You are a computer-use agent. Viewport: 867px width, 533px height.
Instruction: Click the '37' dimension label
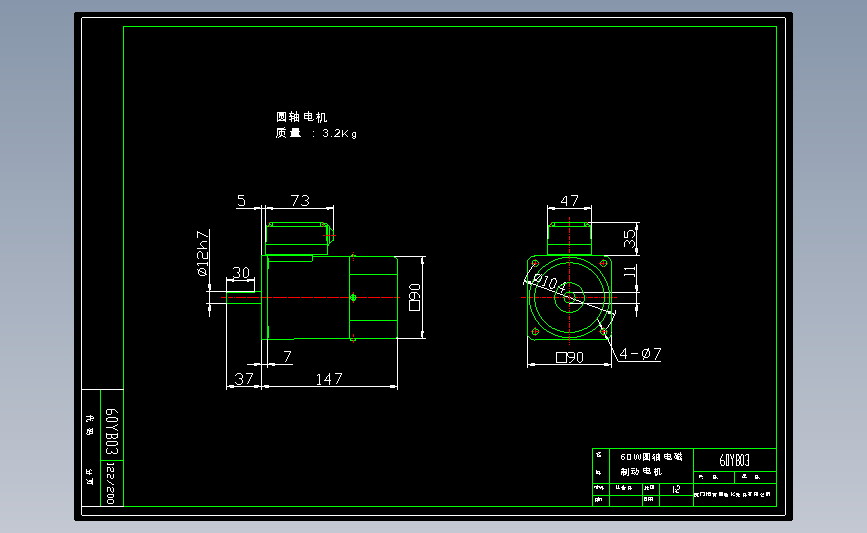(x=244, y=379)
